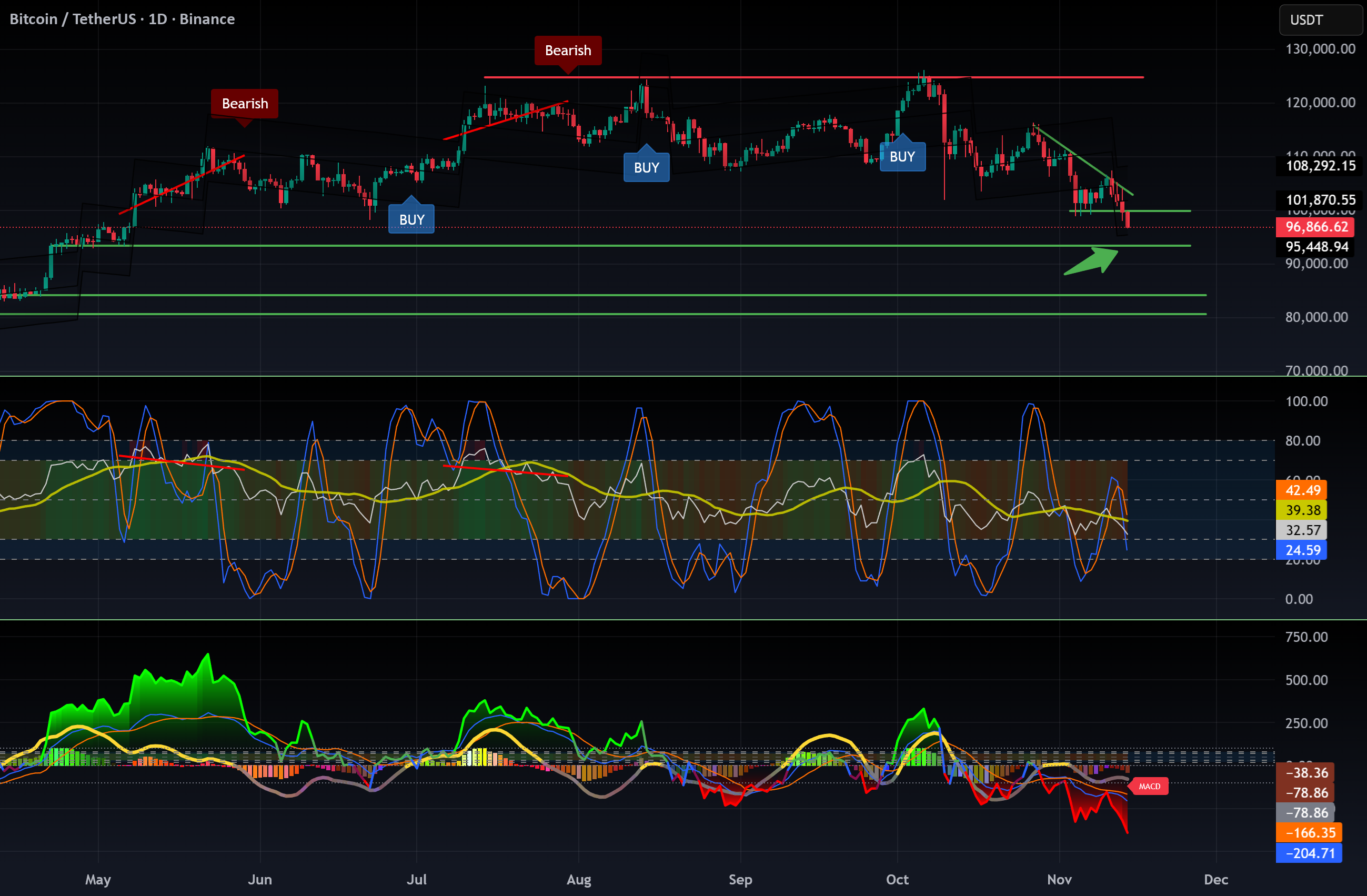The width and height of the screenshot is (1367, 896).
Task: Click the Bearish label near late May
Action: coord(245,103)
